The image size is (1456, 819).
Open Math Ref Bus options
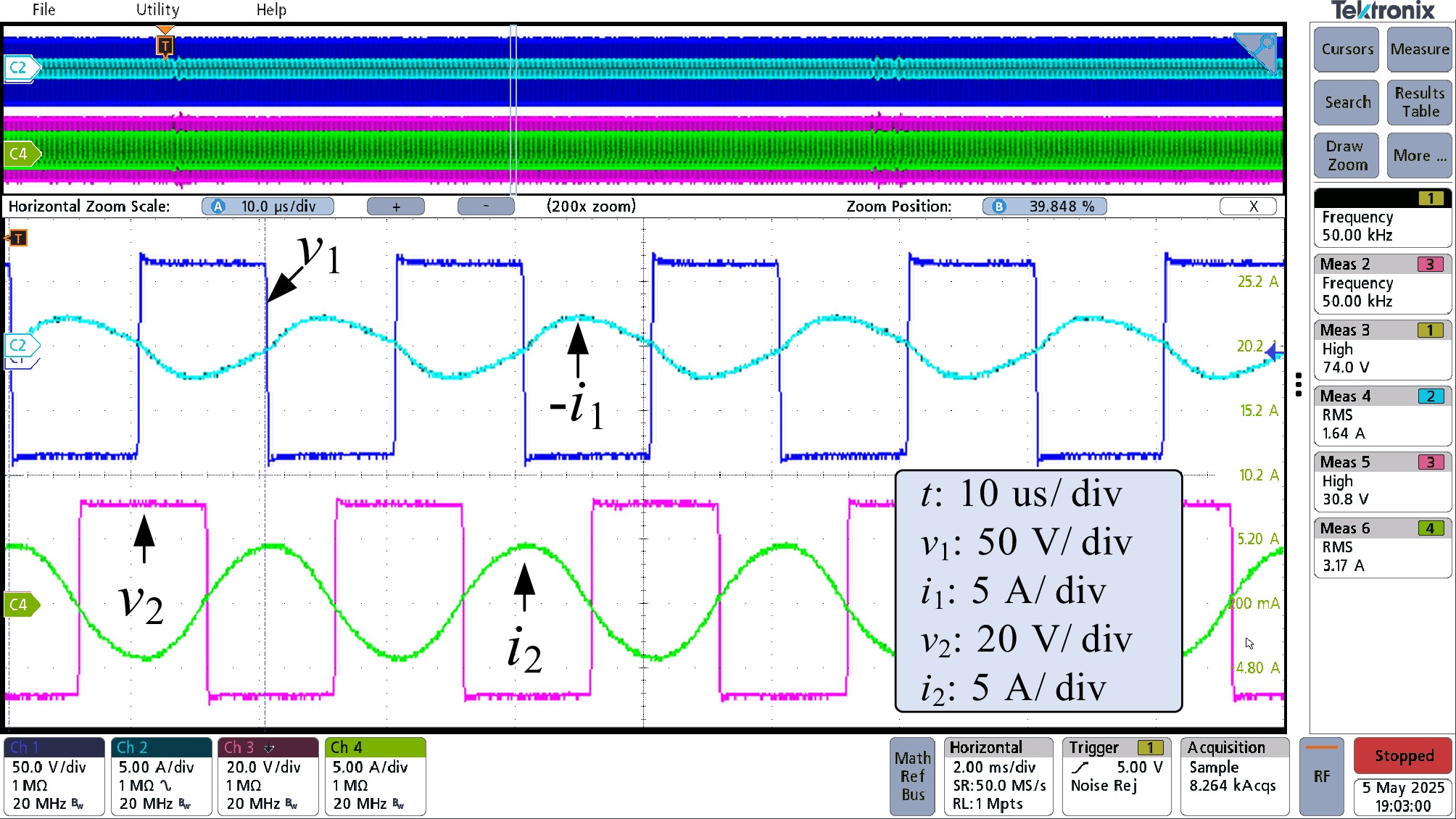(x=912, y=776)
